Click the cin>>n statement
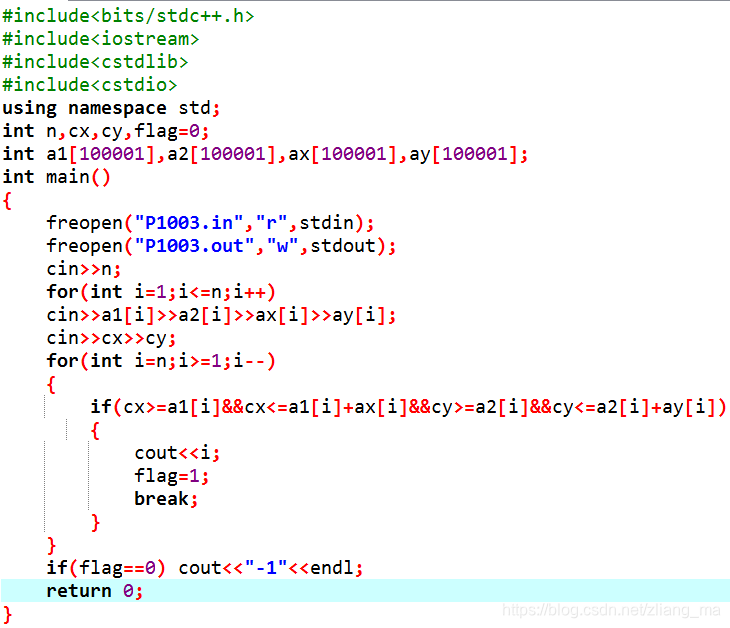 pyautogui.click(x=84, y=269)
